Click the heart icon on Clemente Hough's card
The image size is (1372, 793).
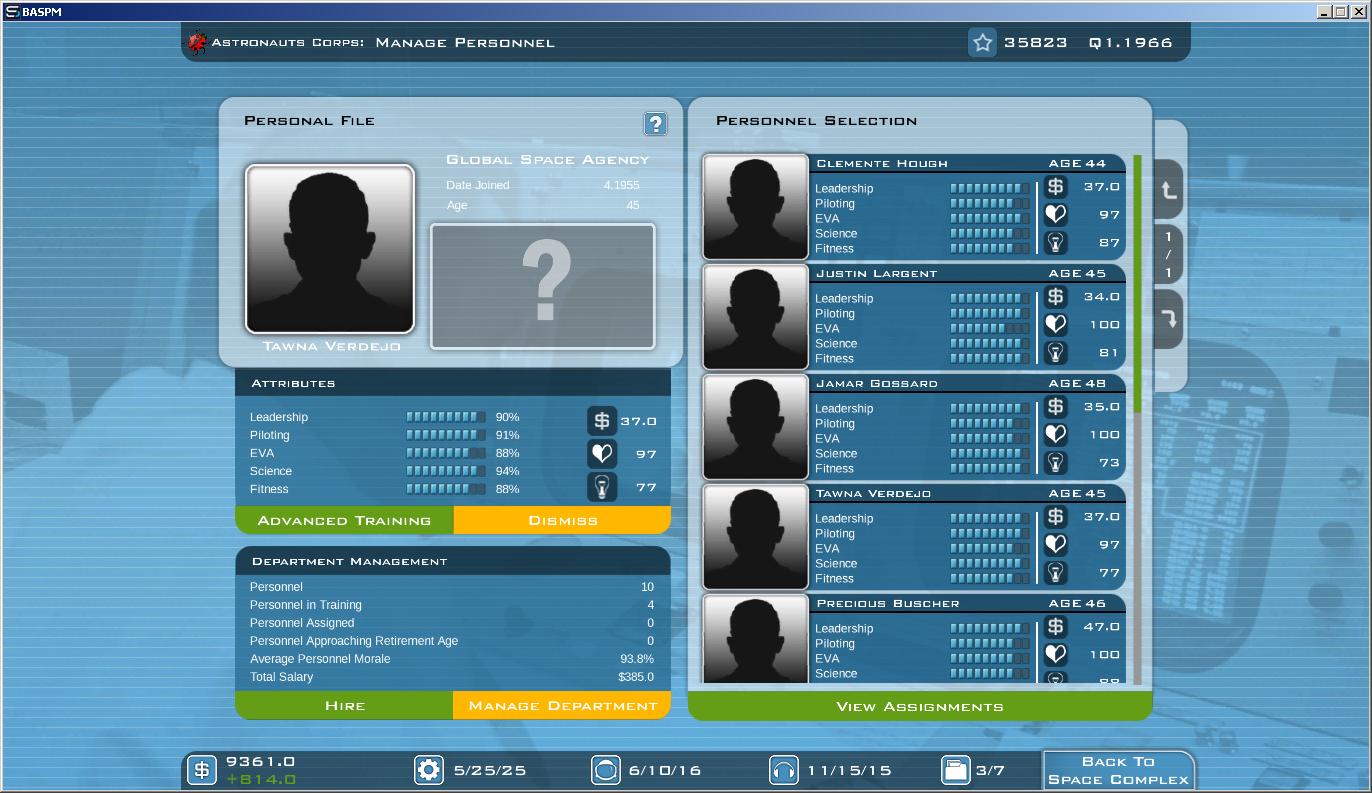coord(1055,214)
